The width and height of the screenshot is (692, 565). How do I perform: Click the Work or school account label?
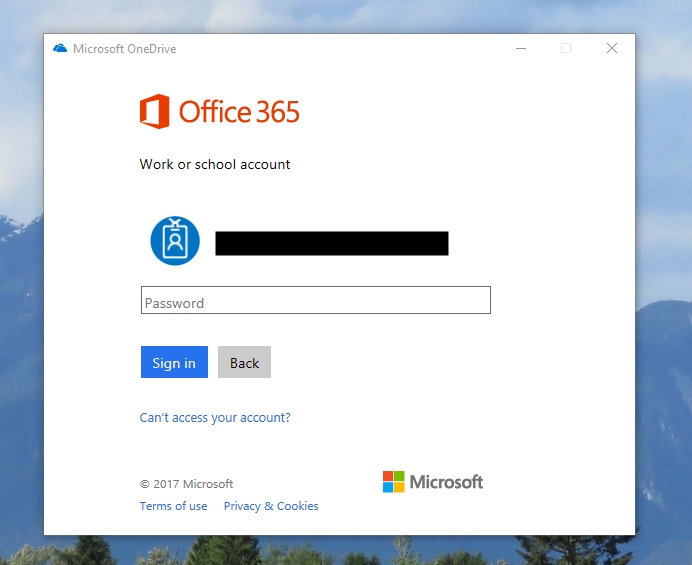click(215, 164)
